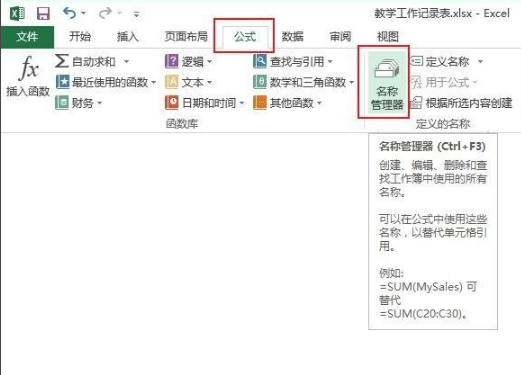
Task: Click the 根据所选内容创建 label
Action: pyautogui.click(x=469, y=103)
